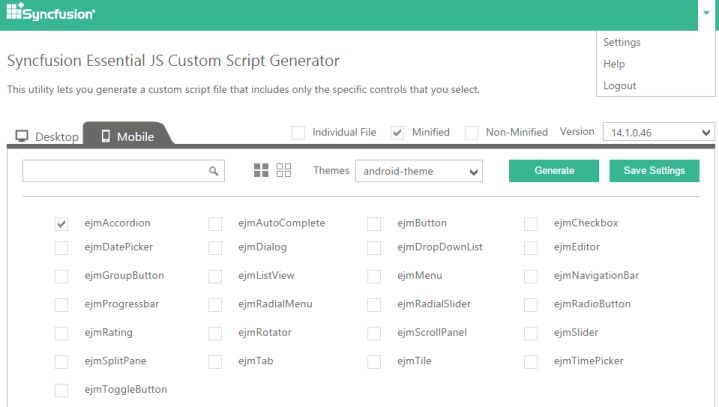Check the ejmDropDownList checkbox
Image resolution: width=719 pixels, height=407 pixels.
coord(374,248)
